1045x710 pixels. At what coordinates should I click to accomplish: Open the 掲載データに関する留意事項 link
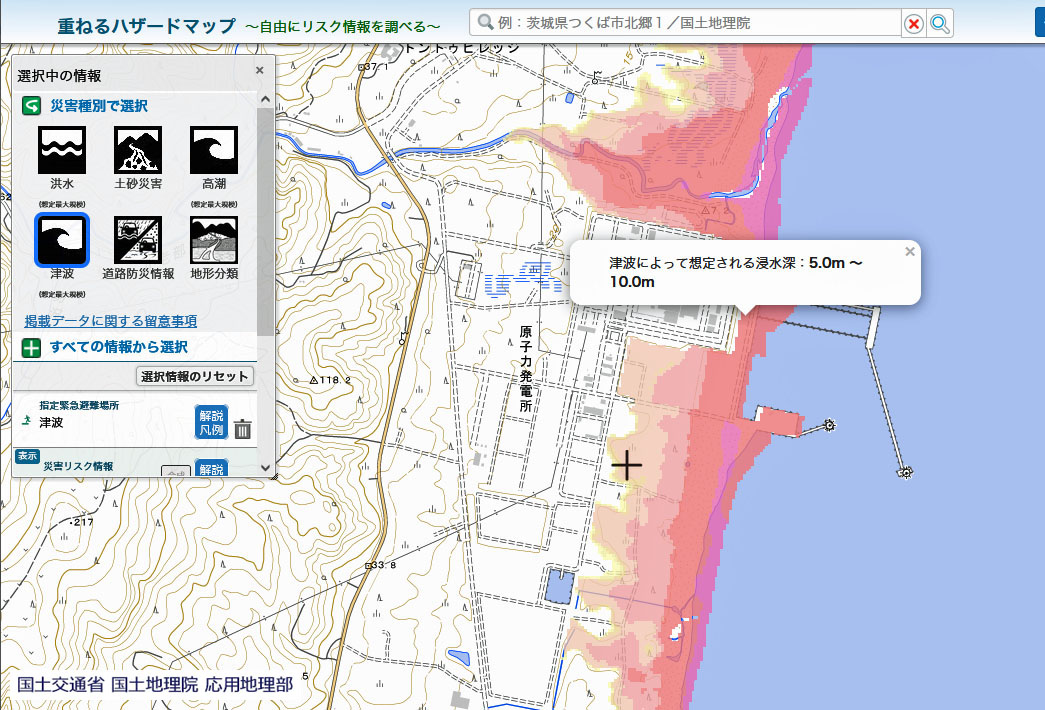(x=110, y=321)
